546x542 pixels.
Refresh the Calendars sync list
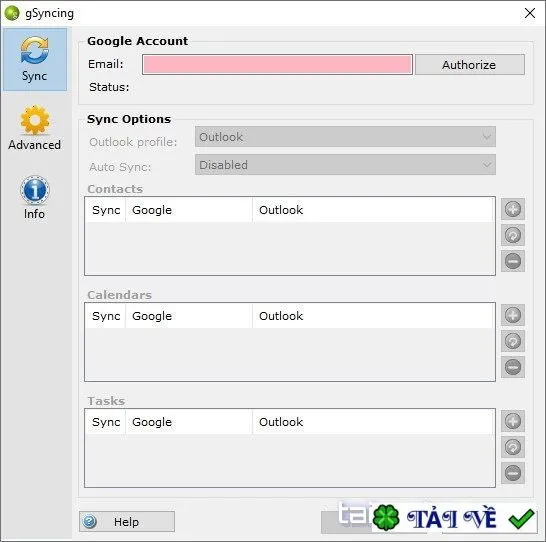[x=513, y=341]
